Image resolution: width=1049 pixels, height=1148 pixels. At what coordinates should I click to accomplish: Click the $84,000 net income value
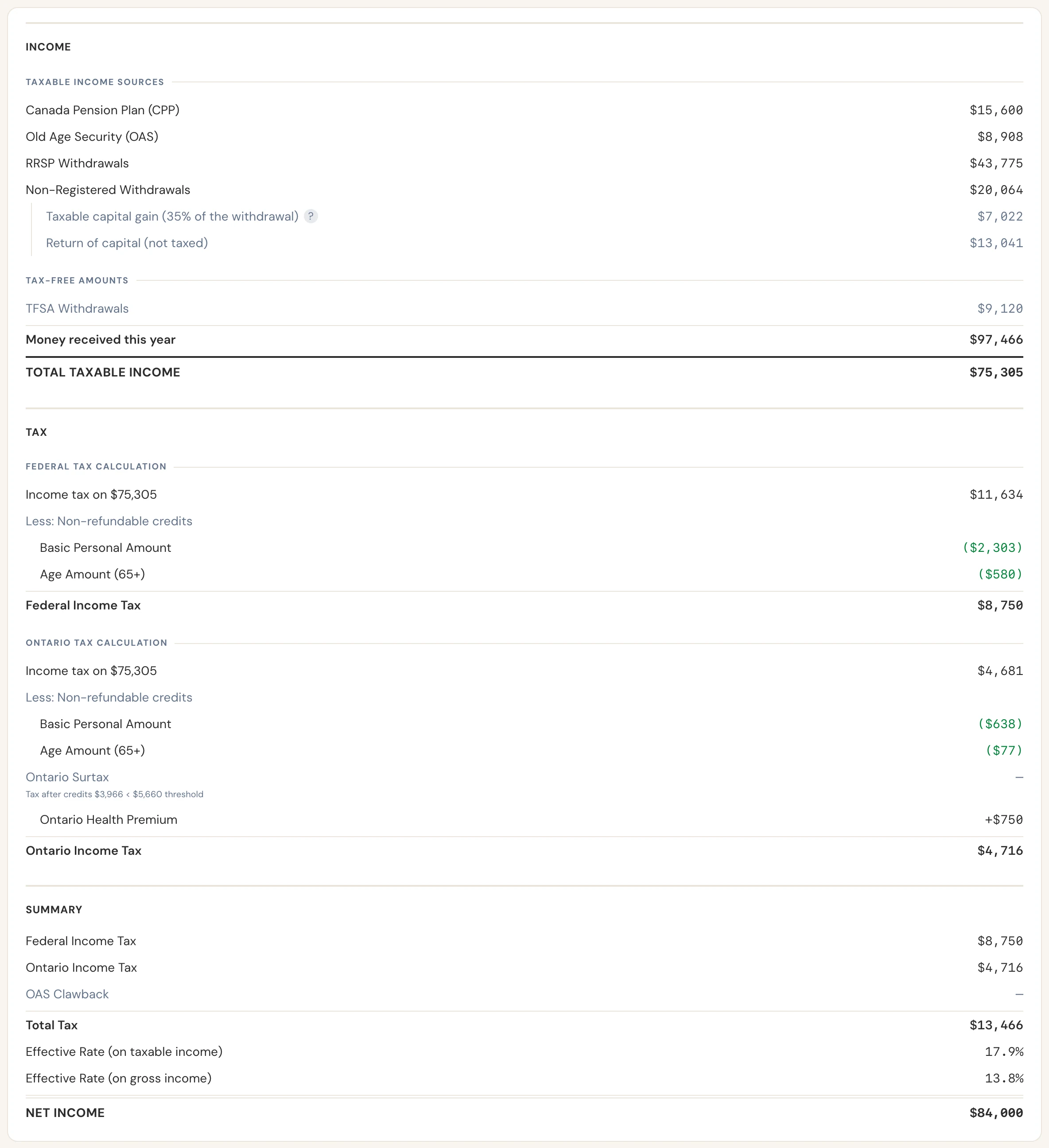tap(996, 1113)
